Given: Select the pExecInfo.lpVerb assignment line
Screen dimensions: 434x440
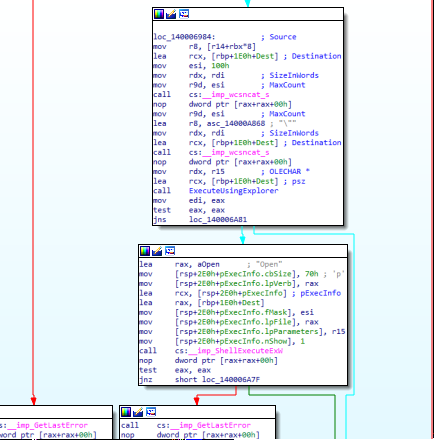Looking at the screenshot, I should [x=229, y=284].
